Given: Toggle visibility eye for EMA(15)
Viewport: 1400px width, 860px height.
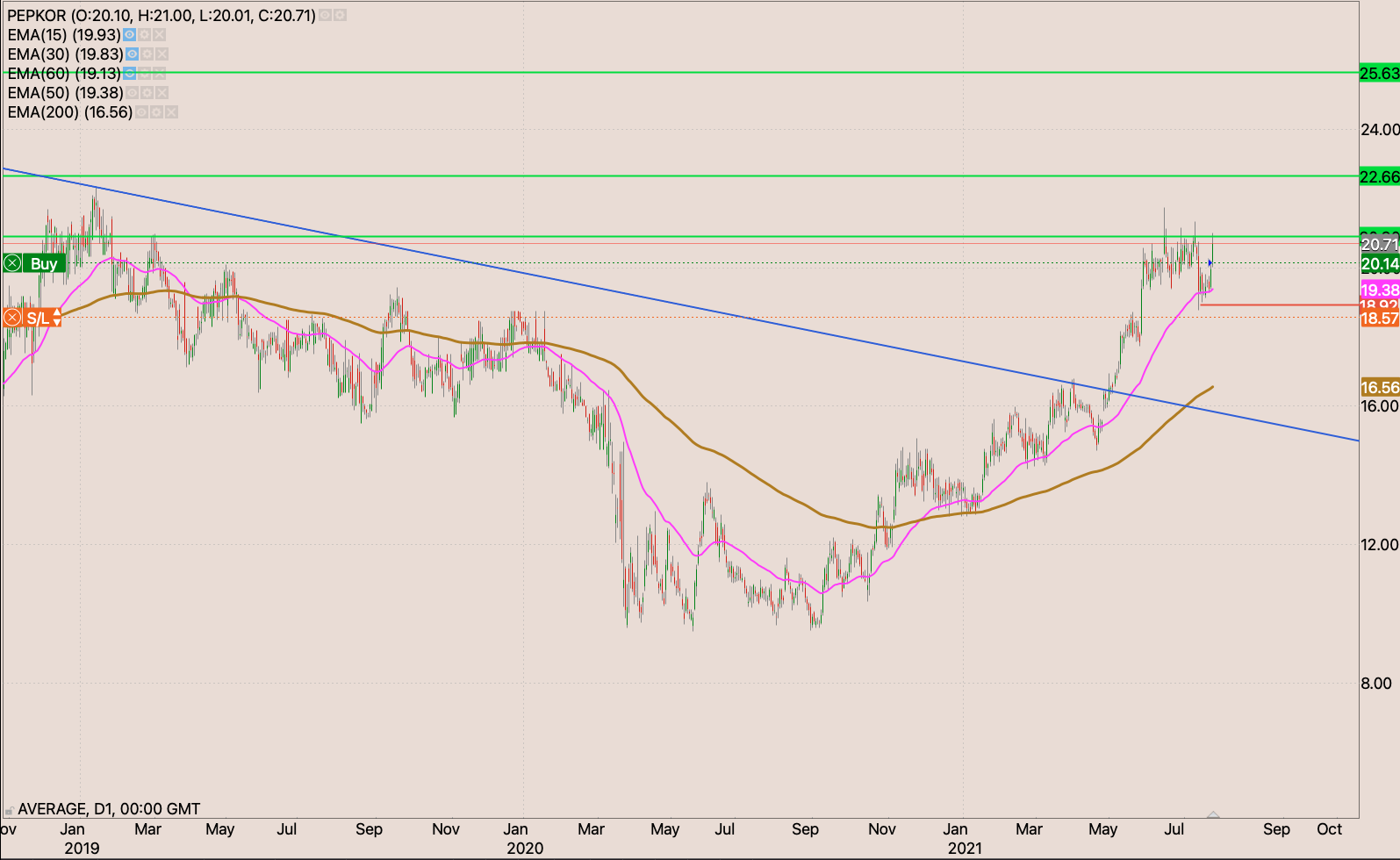Looking at the screenshot, I should pos(130,35).
